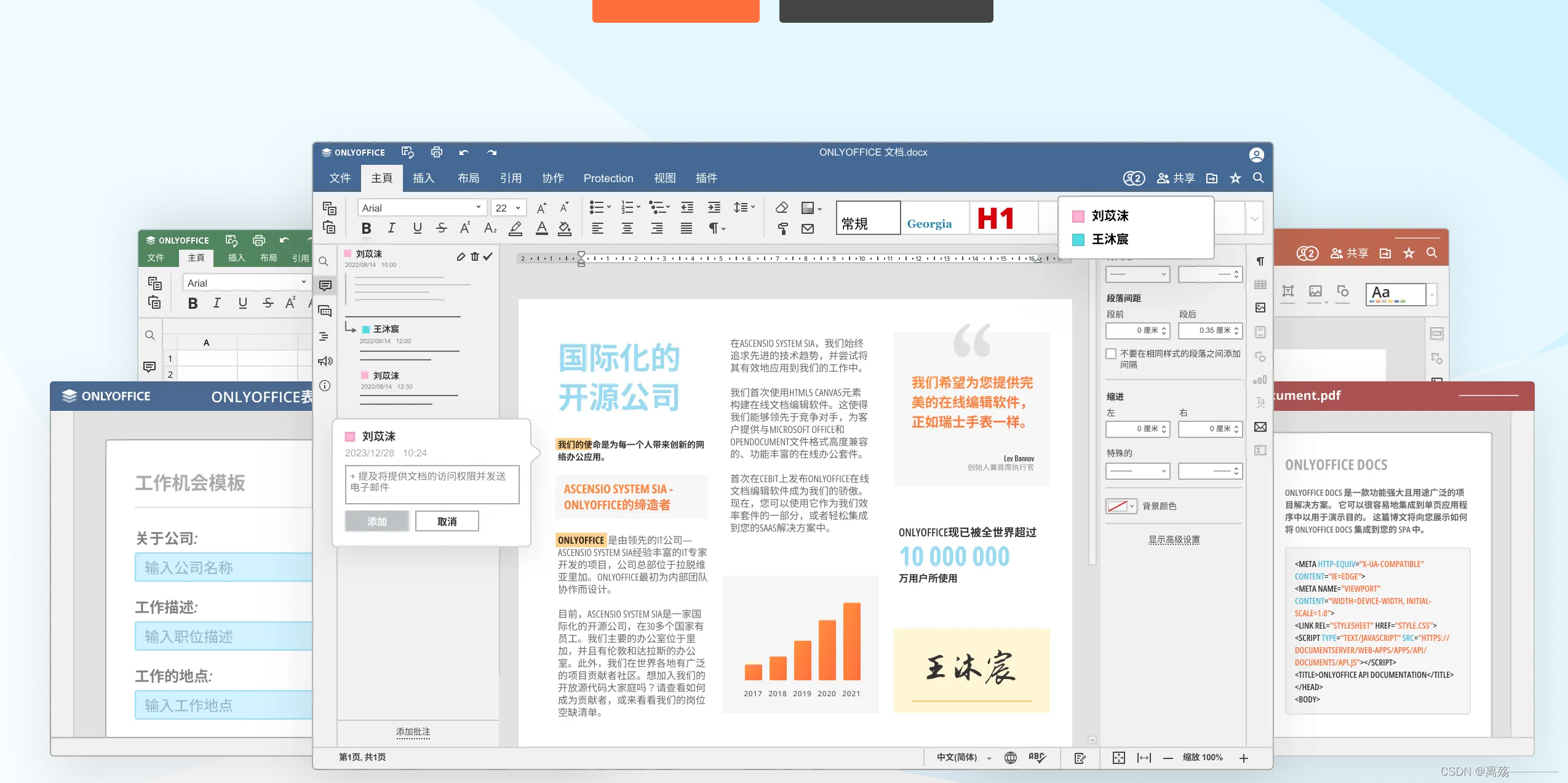Redo the action in the document editor
The image size is (1568, 783).
tap(491, 153)
